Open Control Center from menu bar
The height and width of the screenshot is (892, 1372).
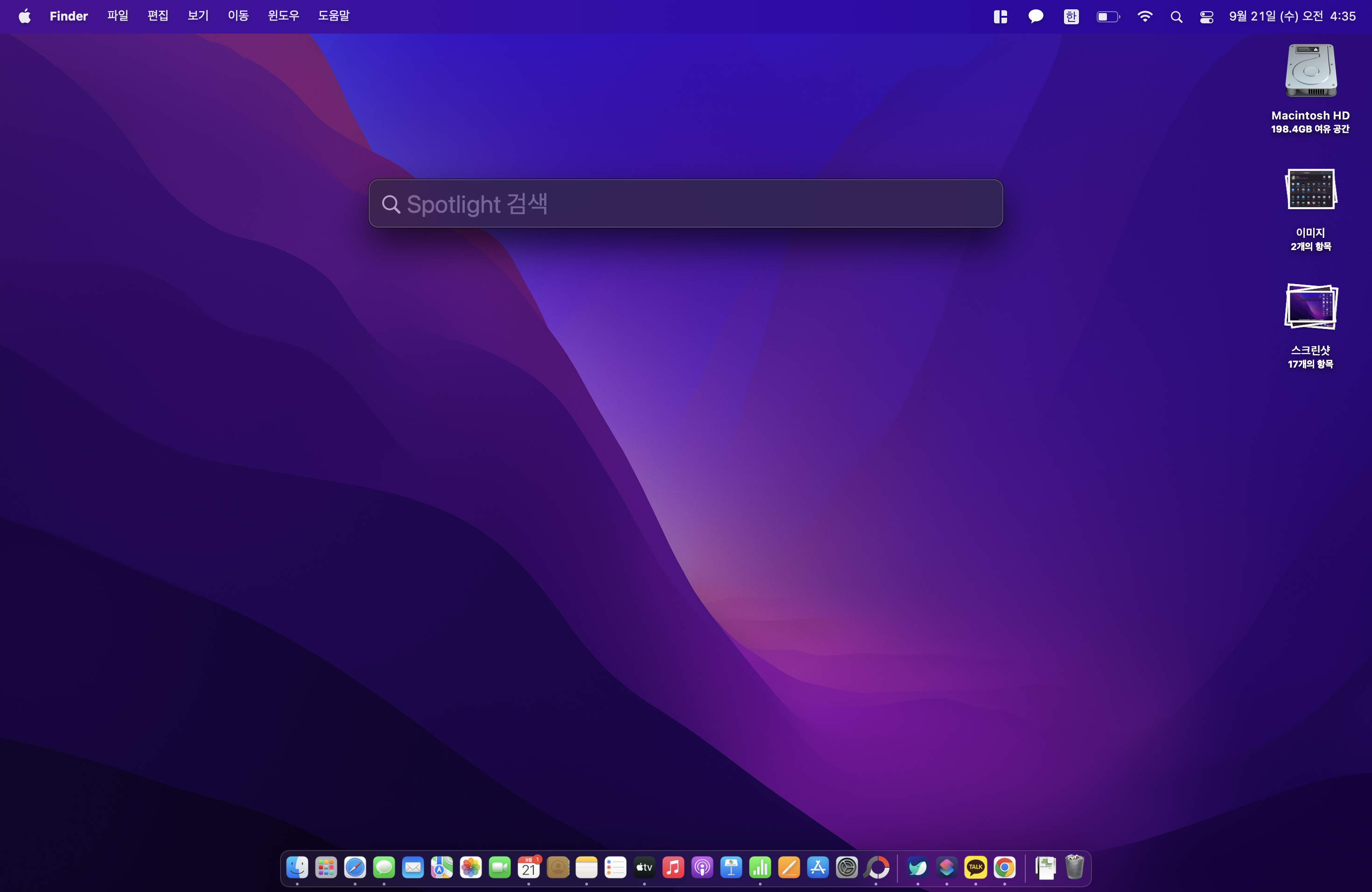(1206, 17)
